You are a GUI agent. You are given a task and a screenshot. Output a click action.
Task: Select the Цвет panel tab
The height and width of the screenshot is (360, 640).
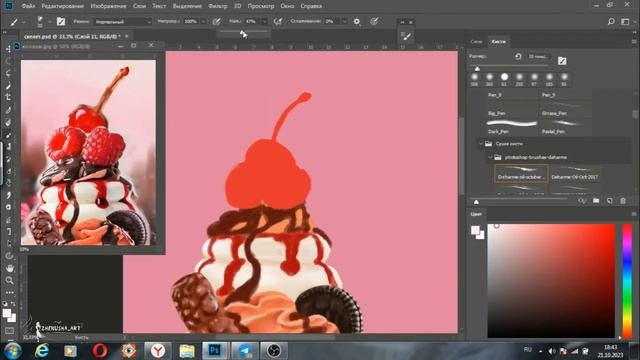476,214
